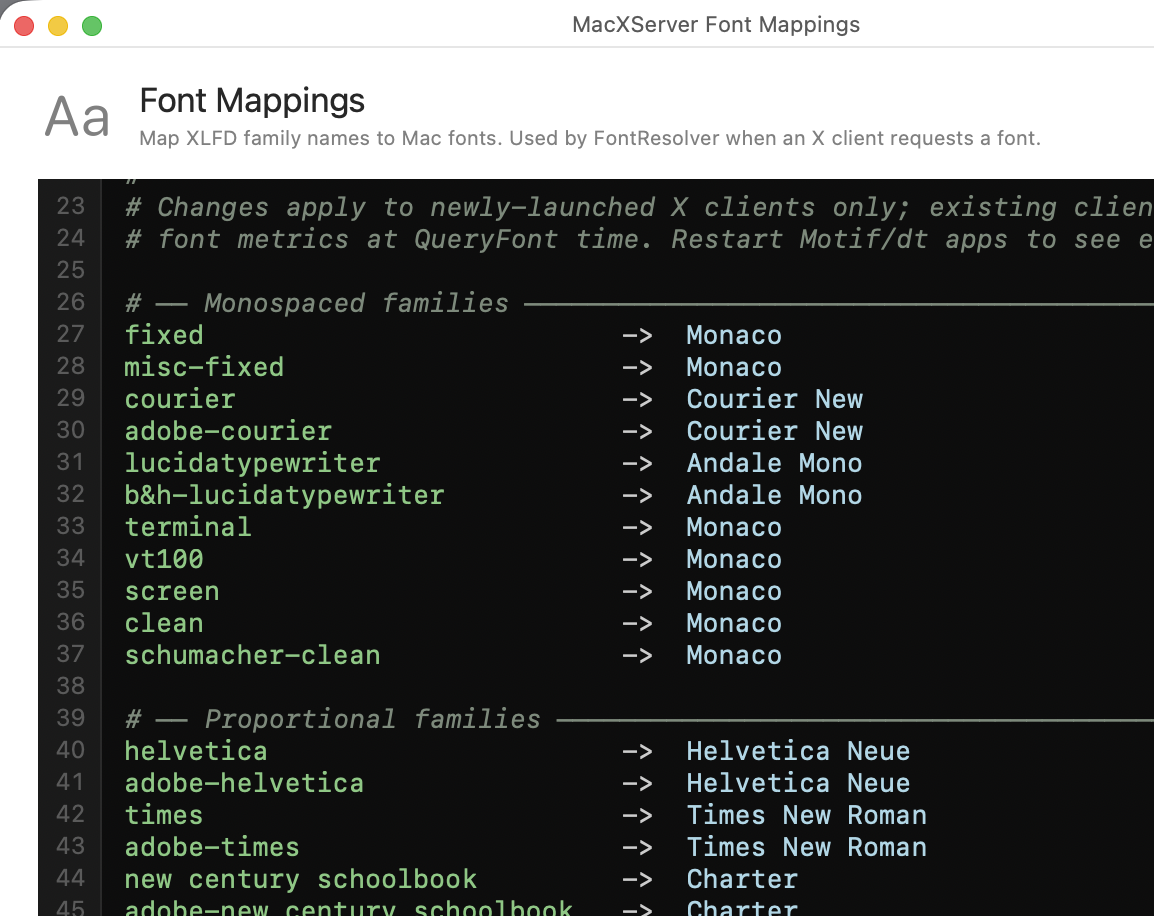Close the MacXServer Font Mappings window
This screenshot has height=916, width=1154.
(x=24, y=26)
